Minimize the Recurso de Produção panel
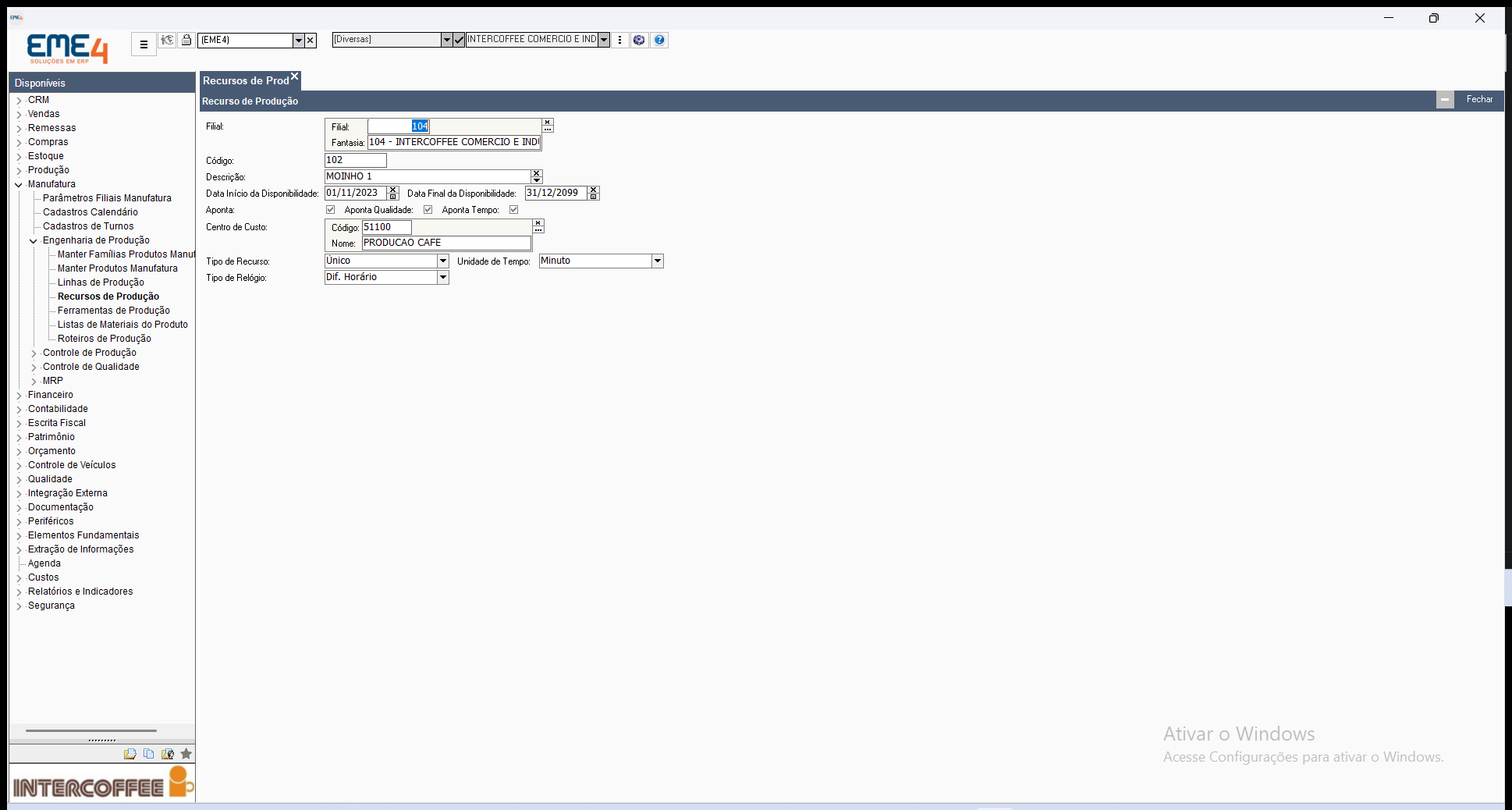 [1445, 100]
